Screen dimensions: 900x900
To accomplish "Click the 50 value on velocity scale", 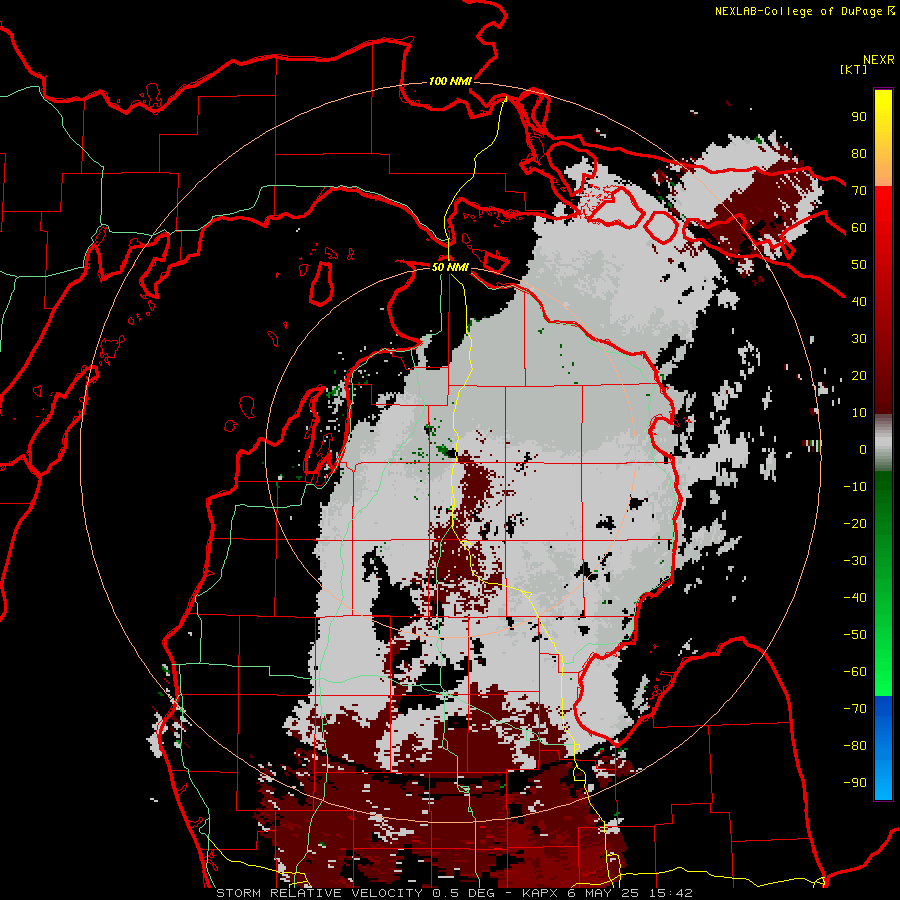I will point(859,265).
